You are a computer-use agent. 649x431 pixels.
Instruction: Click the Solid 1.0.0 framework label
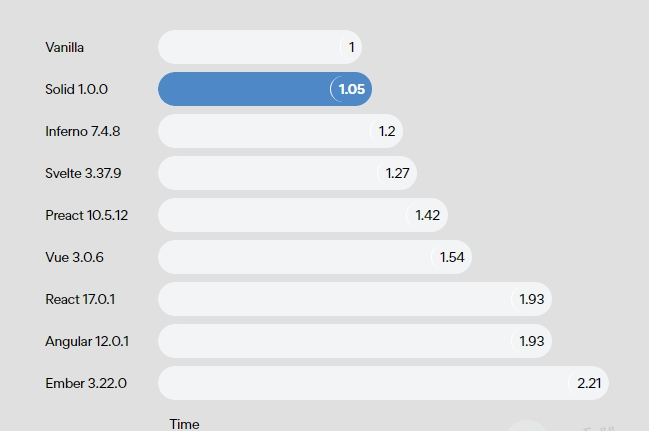click(77, 89)
